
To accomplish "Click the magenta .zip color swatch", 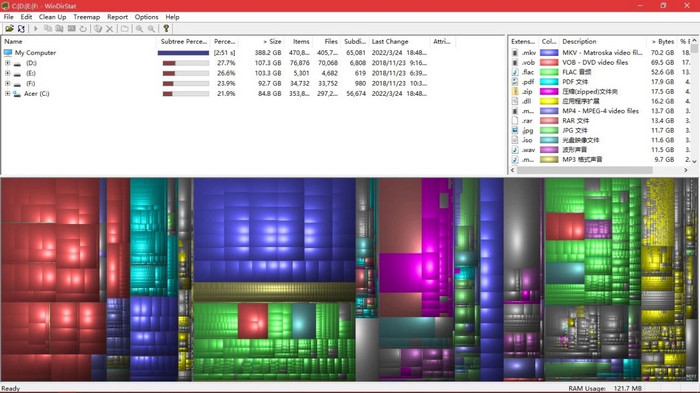I will pos(549,92).
